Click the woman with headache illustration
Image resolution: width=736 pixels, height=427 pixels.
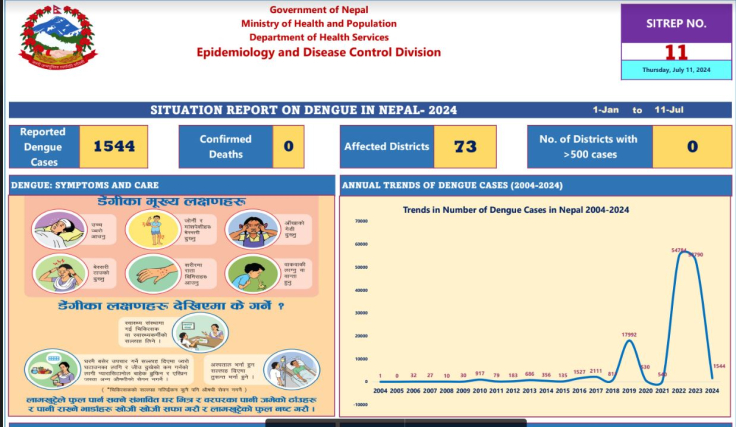(x=60, y=274)
